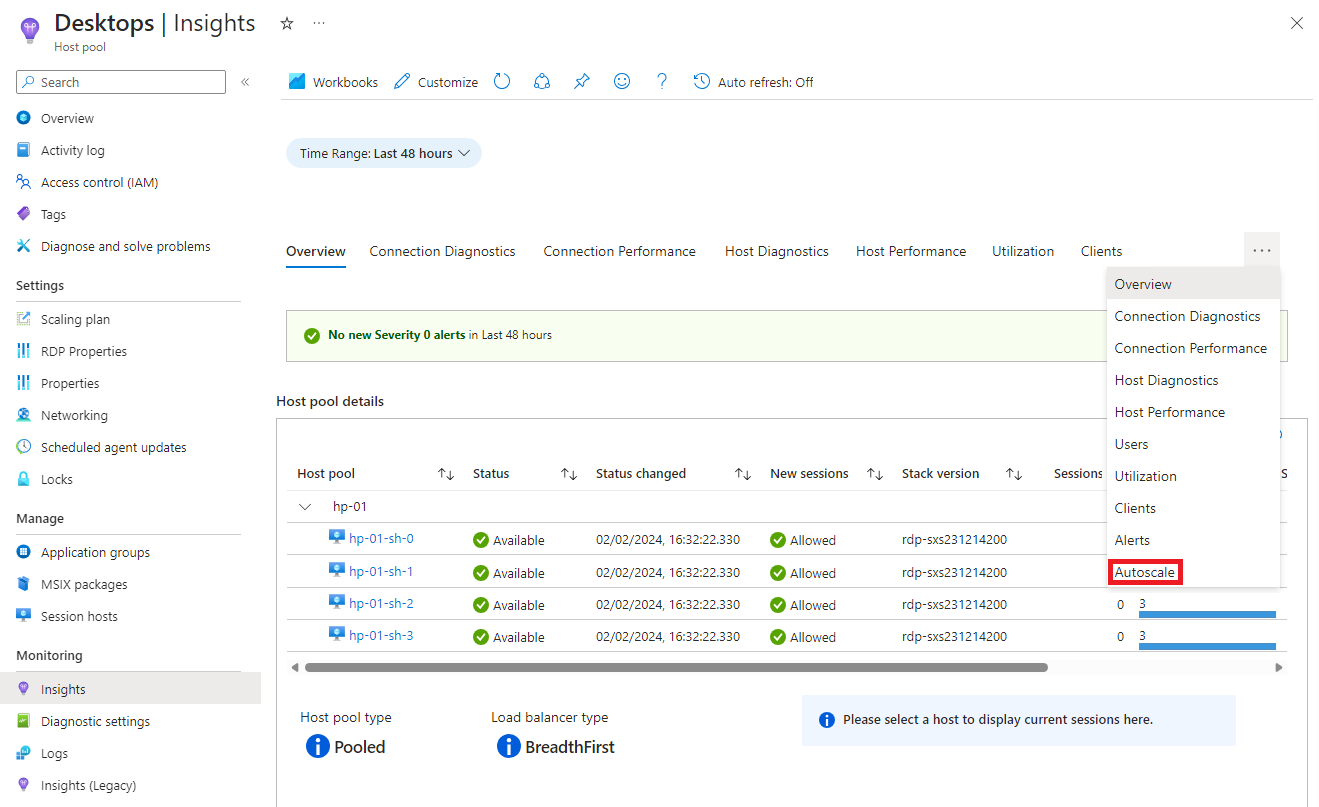Open the Time Range dropdown
This screenshot has width=1319, height=807.
click(x=384, y=154)
